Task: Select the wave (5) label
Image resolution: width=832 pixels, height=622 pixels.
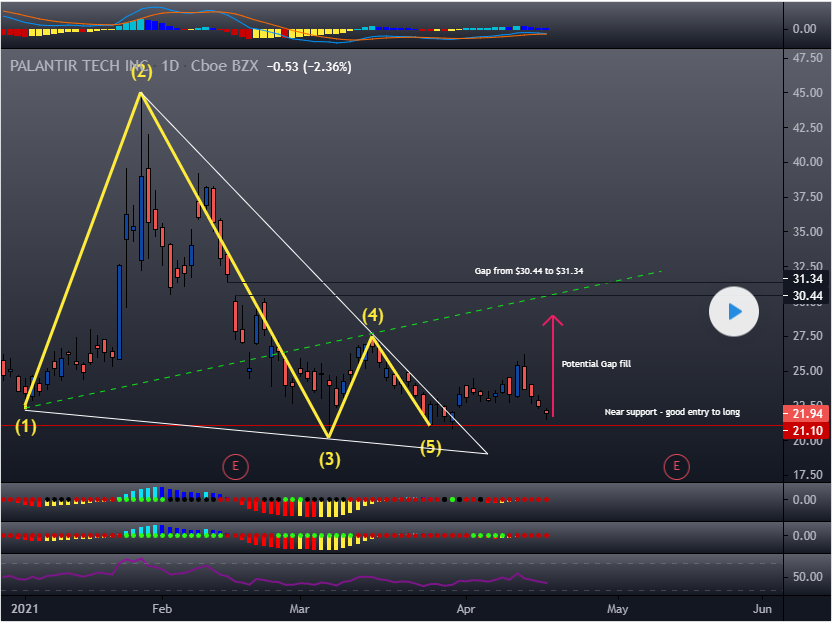Action: (x=430, y=447)
